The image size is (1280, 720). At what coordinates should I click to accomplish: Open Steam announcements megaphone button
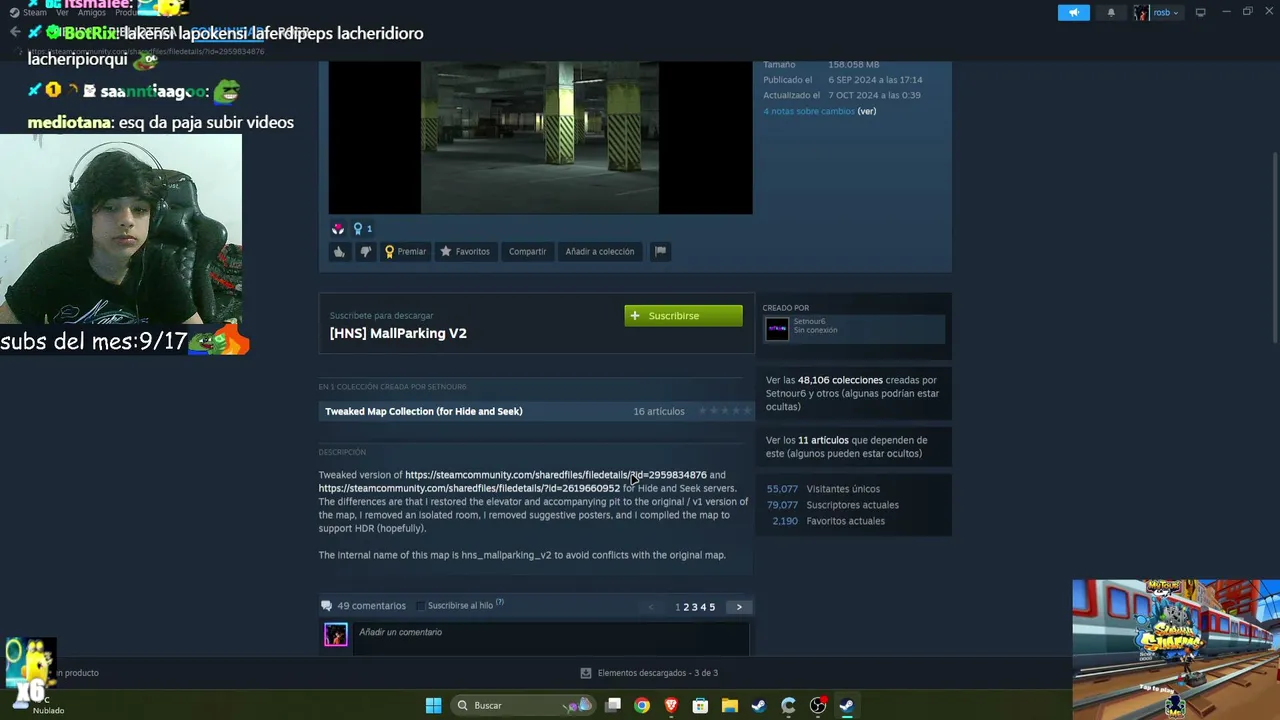click(1073, 13)
